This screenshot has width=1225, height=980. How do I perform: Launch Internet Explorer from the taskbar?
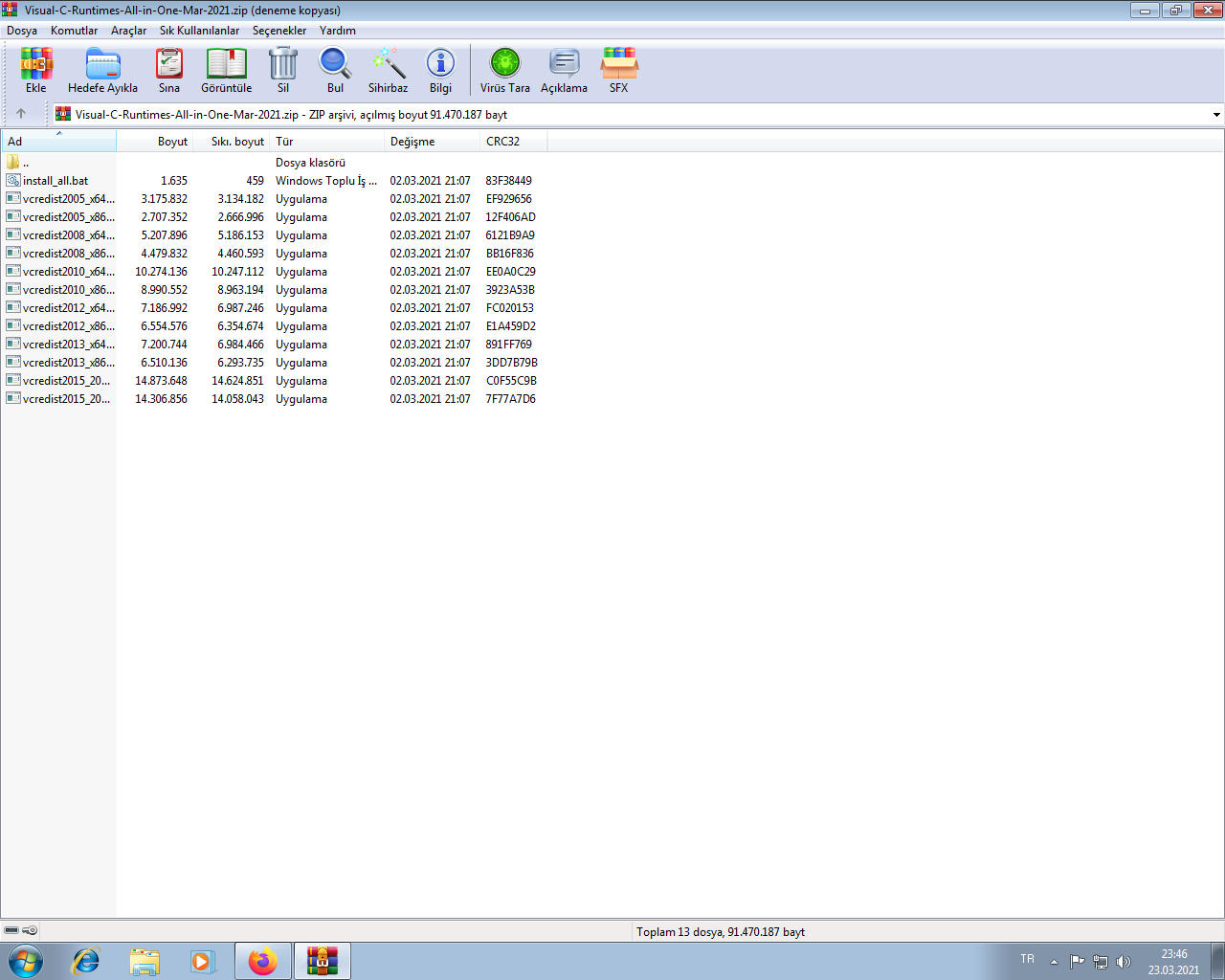(86, 961)
